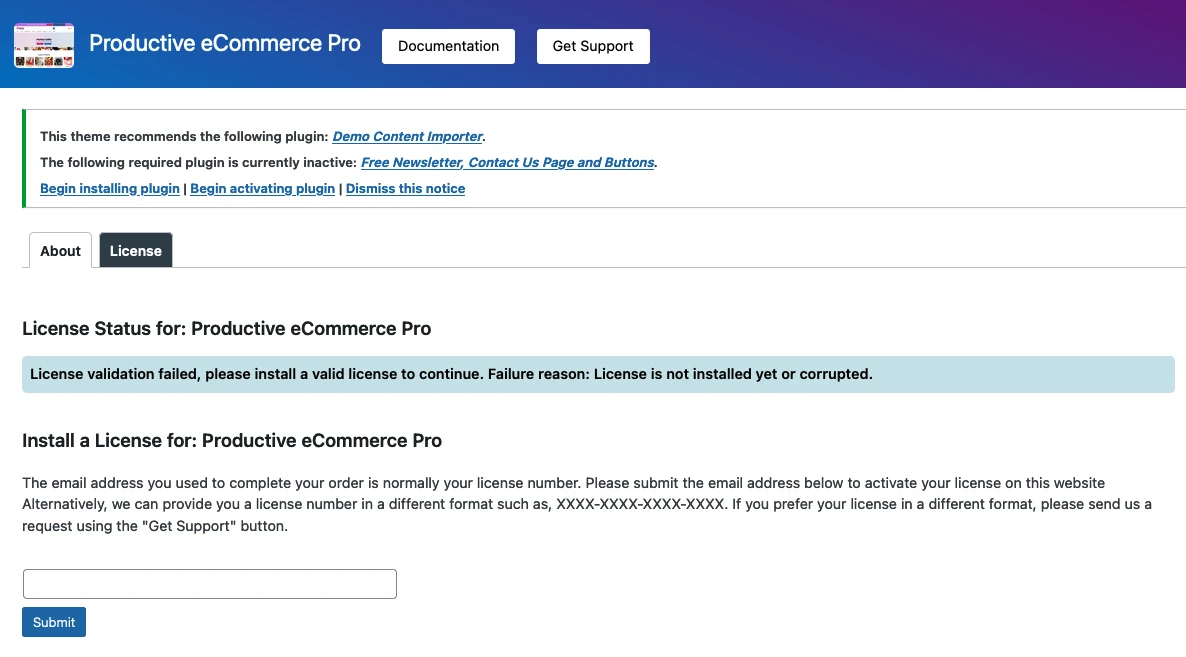
Task: Submit the license form
Action: (x=54, y=622)
